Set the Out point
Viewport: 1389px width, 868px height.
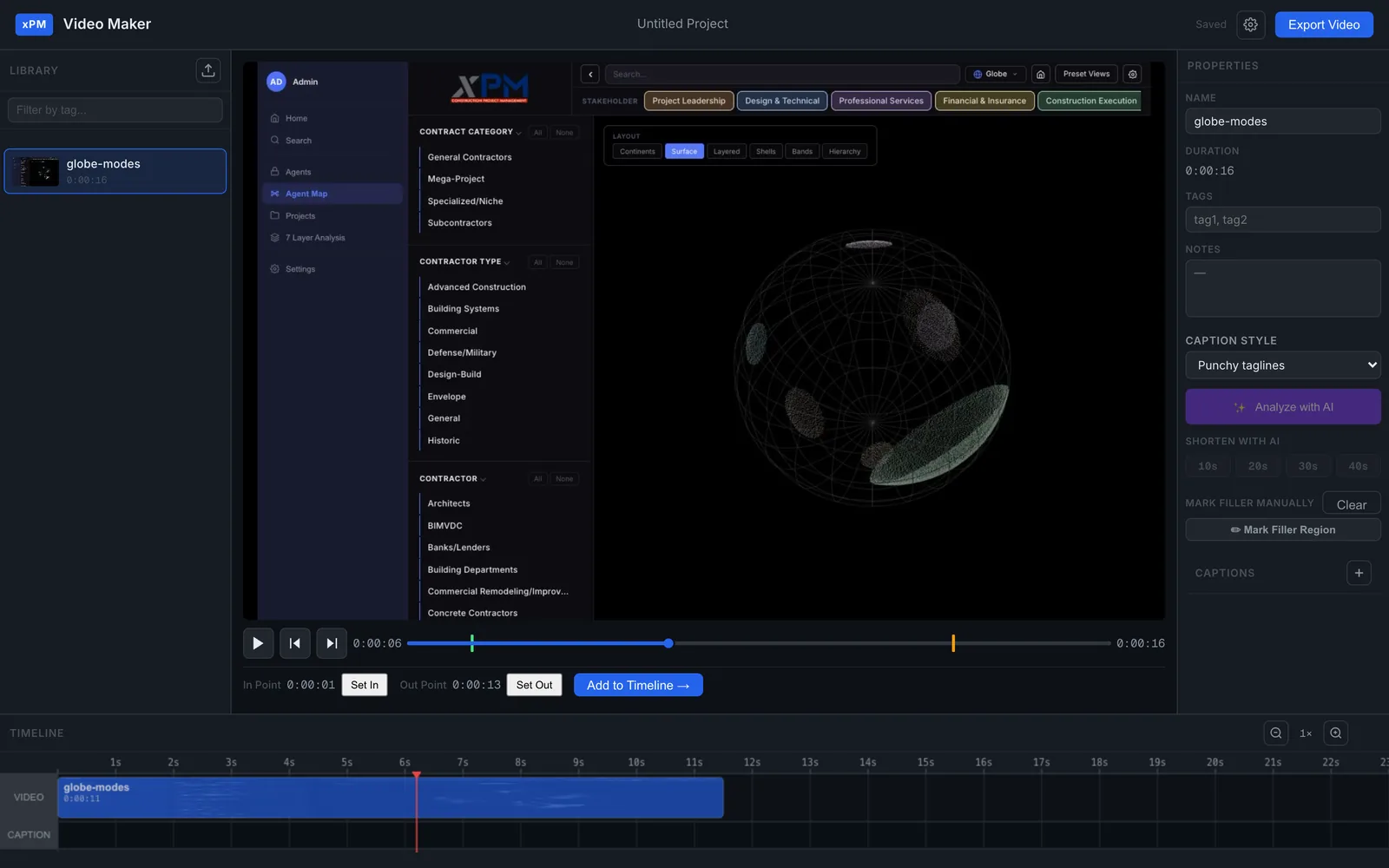pyautogui.click(x=534, y=685)
